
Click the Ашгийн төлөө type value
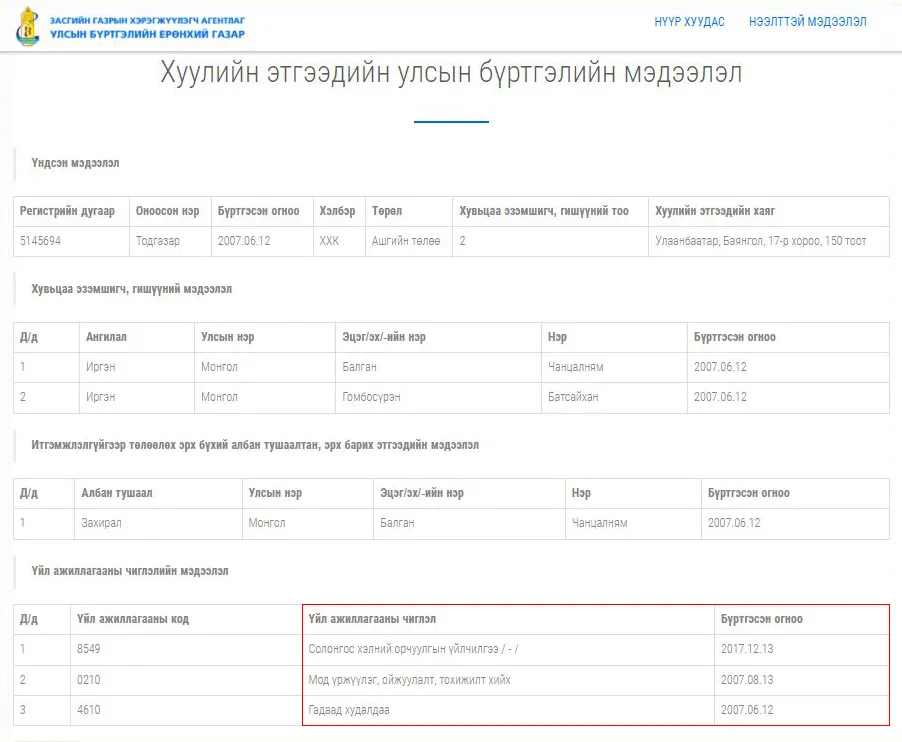pyautogui.click(x=406, y=241)
